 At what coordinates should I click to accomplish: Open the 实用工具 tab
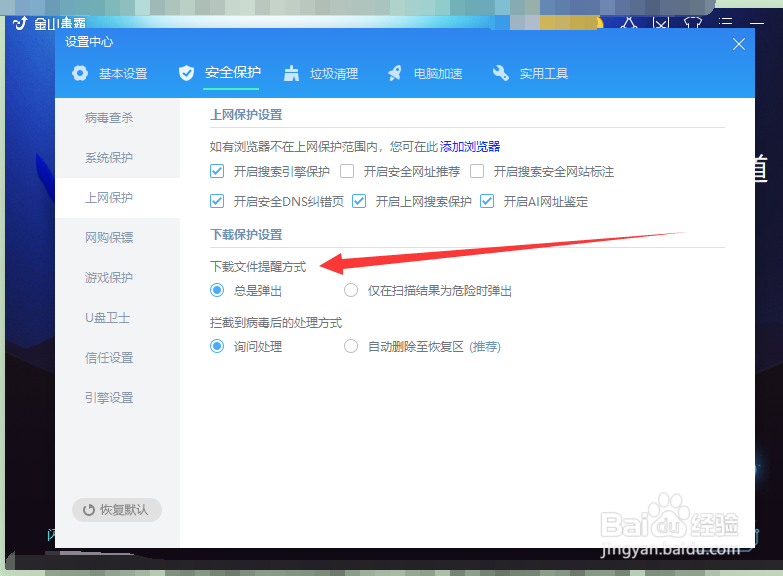(x=530, y=73)
